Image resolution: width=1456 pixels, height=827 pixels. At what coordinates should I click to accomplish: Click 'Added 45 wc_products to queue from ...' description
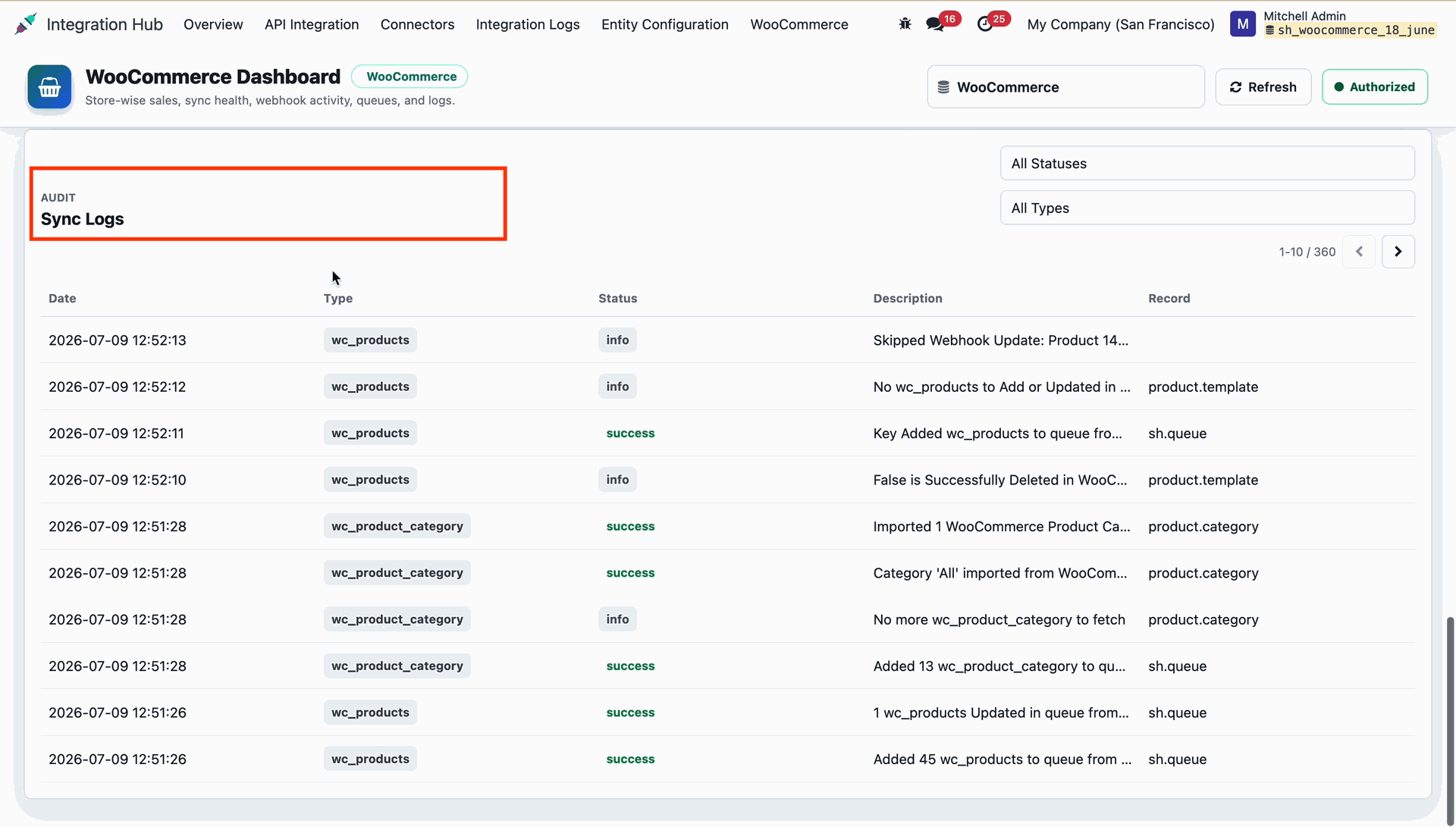click(1003, 760)
